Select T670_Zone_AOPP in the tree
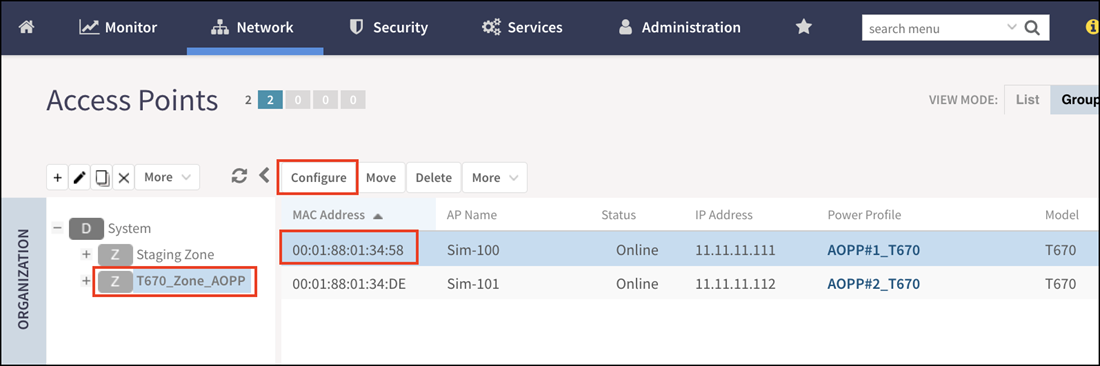 point(191,281)
